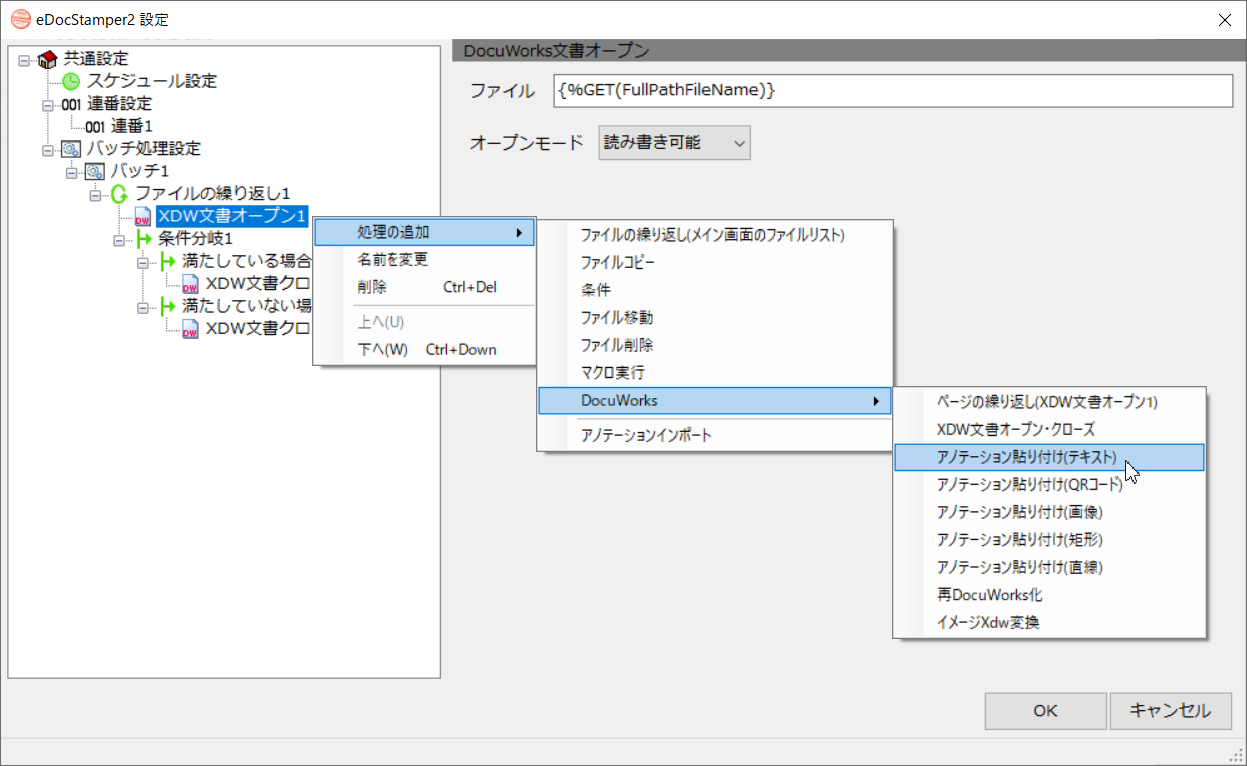Click the window resize grip corner
This screenshot has width=1247, height=766.
coord(1235,754)
